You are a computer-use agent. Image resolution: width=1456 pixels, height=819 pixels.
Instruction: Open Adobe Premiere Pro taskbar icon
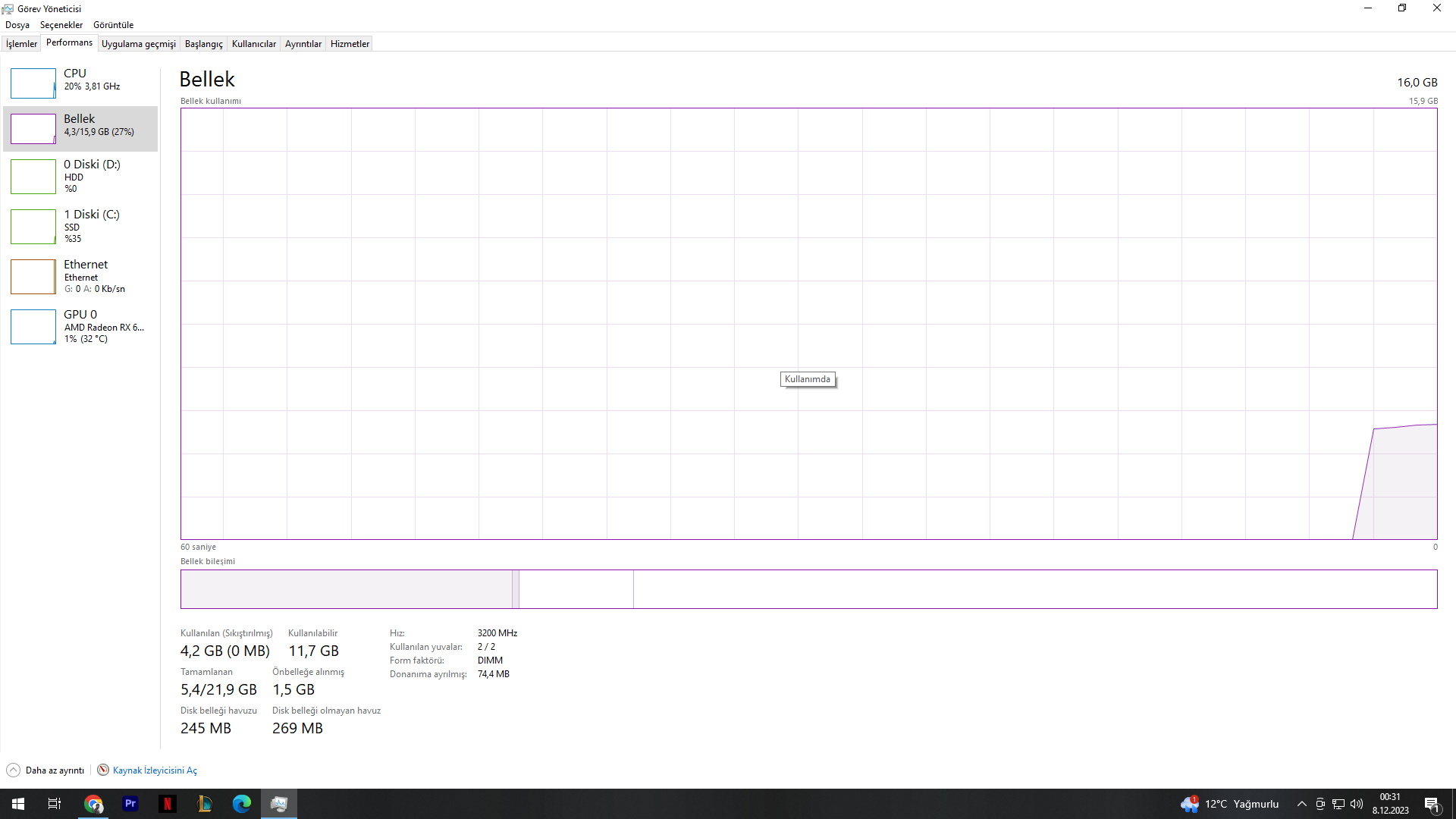coord(130,804)
